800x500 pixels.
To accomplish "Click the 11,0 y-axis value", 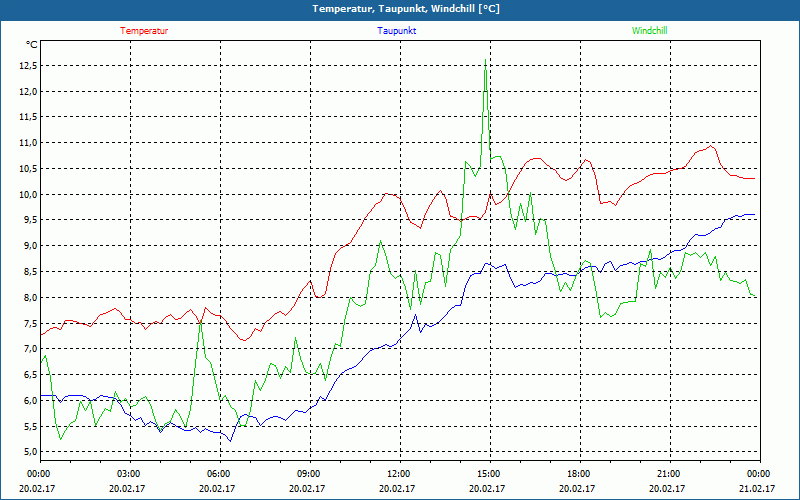I will (29, 143).
